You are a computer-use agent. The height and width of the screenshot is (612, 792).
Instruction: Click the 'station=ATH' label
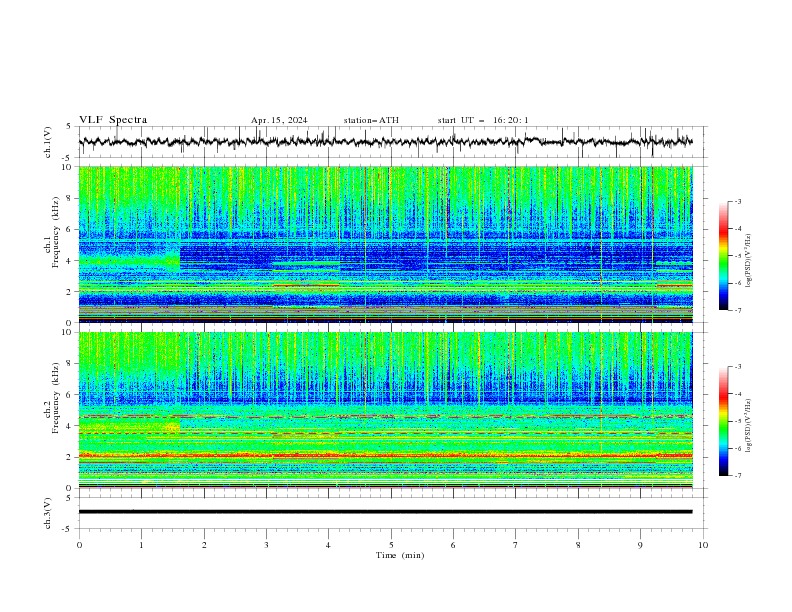coord(371,120)
